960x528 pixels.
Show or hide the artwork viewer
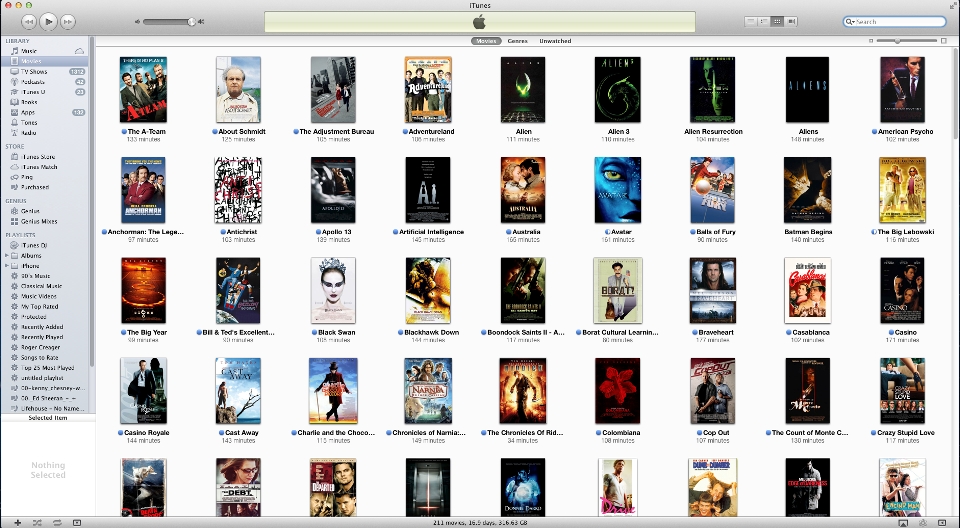click(77, 522)
